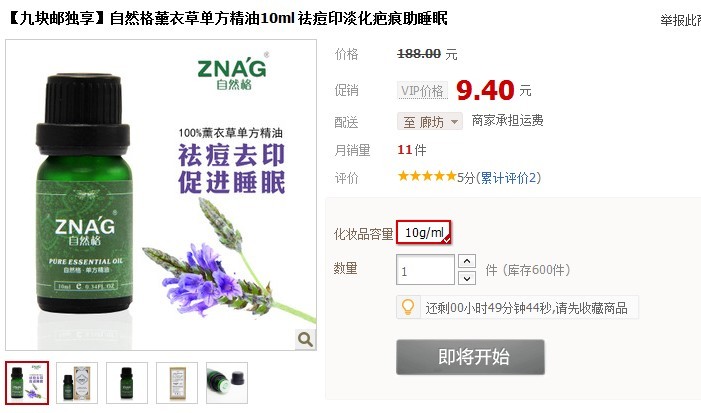
Task: Select fourth thumbnail showing box packaging
Action: point(177,383)
